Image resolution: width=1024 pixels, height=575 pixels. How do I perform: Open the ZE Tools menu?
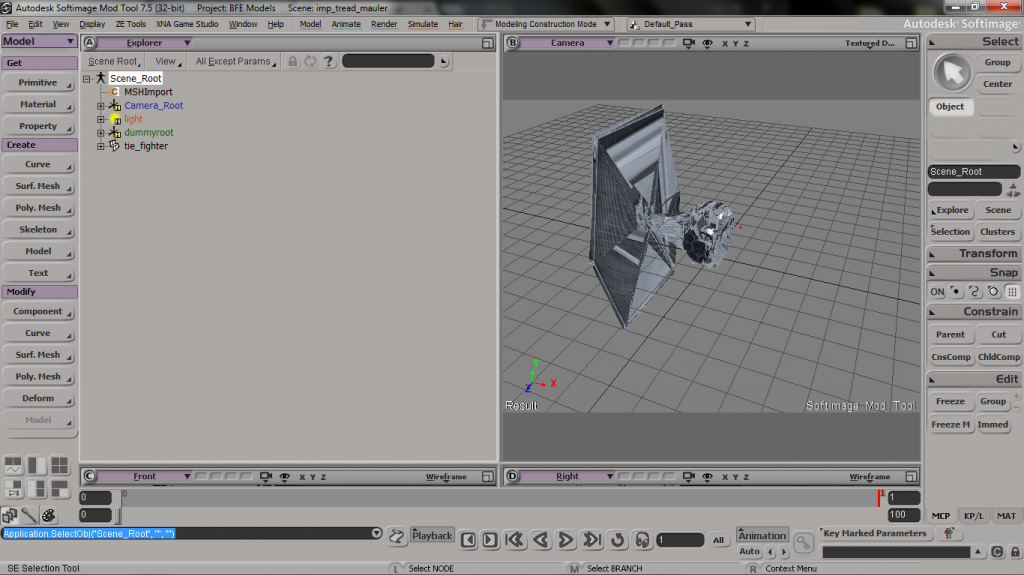tap(131, 24)
